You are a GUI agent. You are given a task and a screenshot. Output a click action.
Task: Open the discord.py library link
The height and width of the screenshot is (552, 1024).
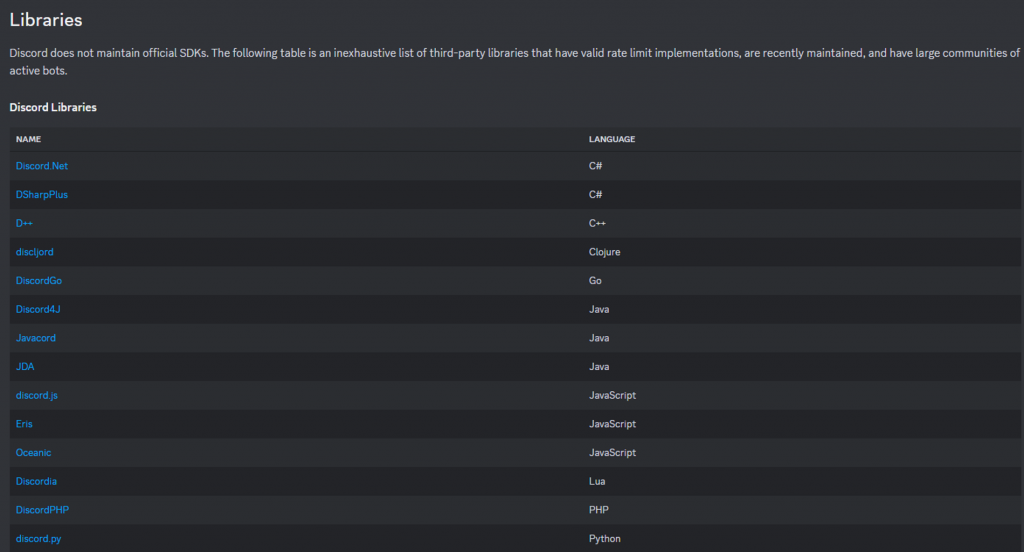point(39,539)
